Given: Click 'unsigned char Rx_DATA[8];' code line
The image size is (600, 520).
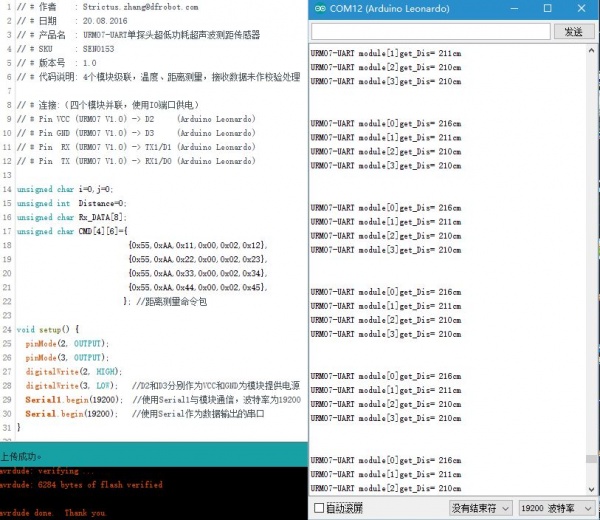Looking at the screenshot, I should [71, 217].
